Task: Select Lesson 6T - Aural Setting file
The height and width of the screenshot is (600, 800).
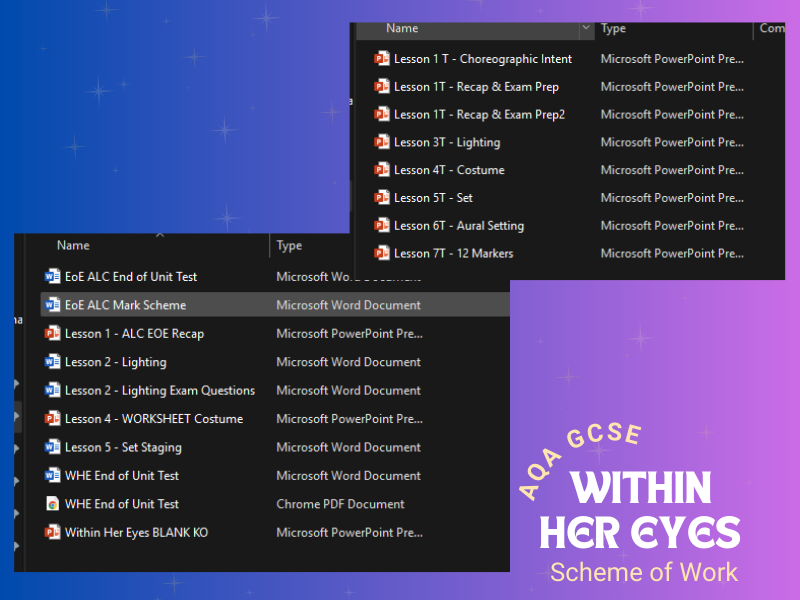Action: coord(458,225)
